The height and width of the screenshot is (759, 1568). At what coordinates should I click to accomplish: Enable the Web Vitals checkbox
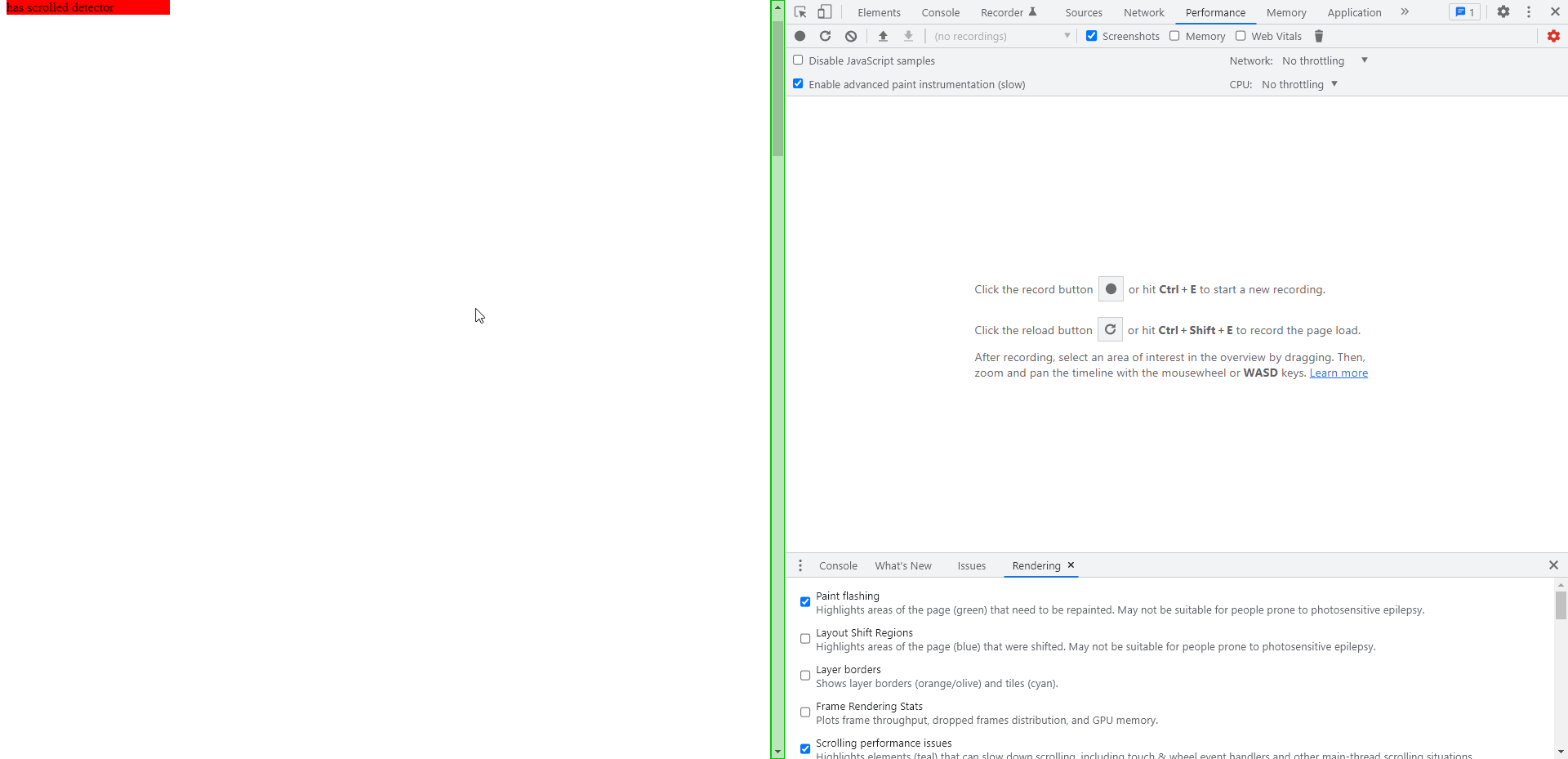tap(1241, 36)
